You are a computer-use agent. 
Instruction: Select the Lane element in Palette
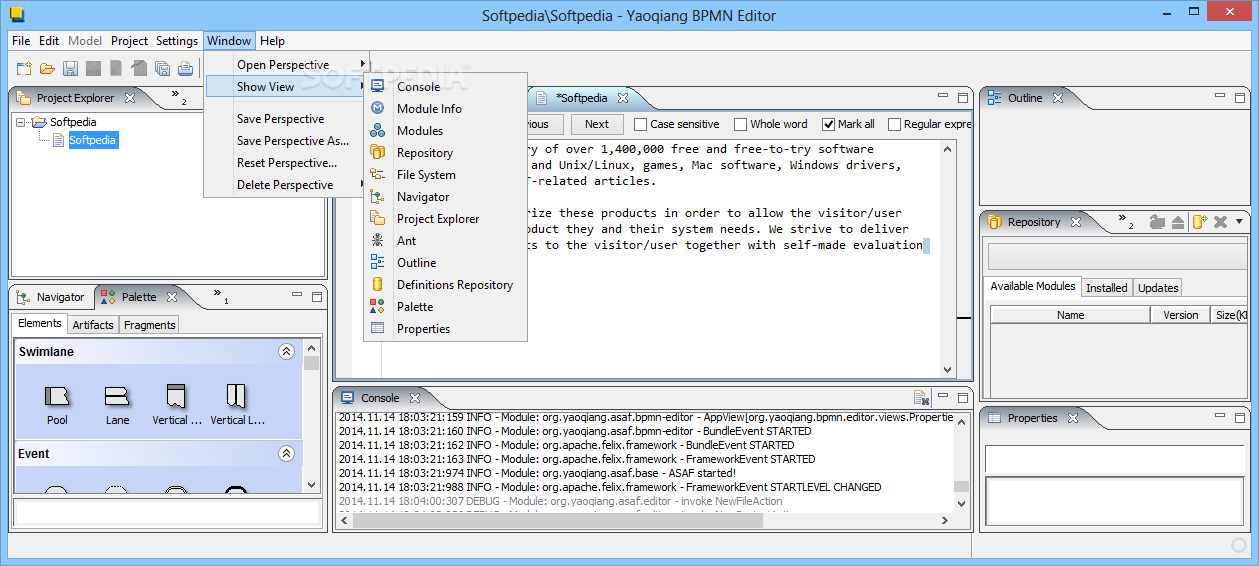[x=117, y=404]
